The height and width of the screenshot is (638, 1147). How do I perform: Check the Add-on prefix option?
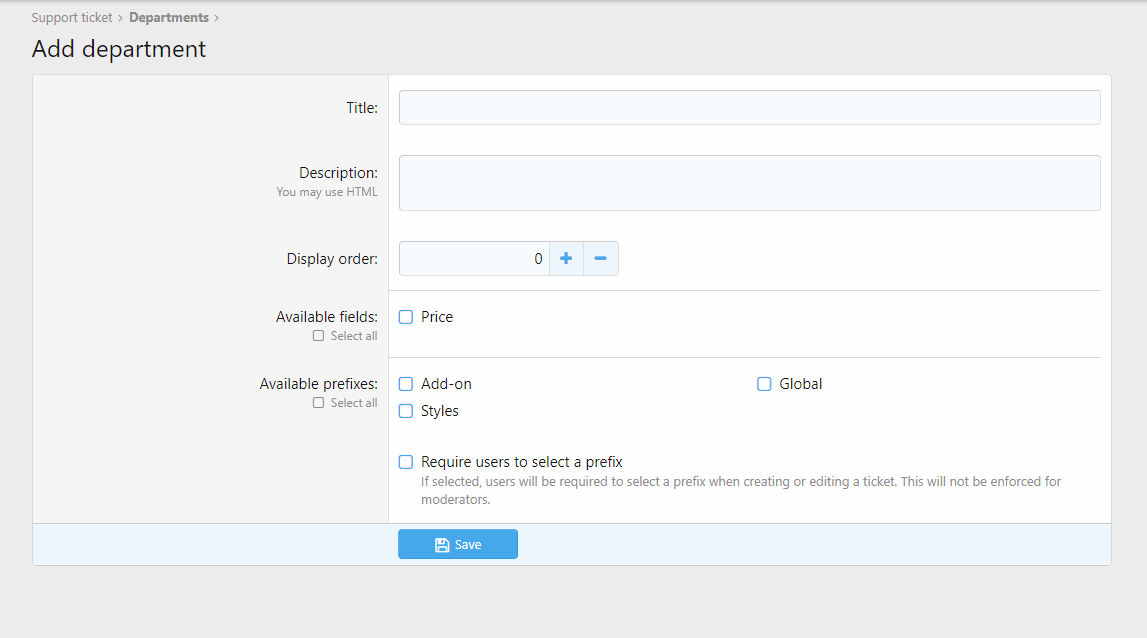point(406,384)
